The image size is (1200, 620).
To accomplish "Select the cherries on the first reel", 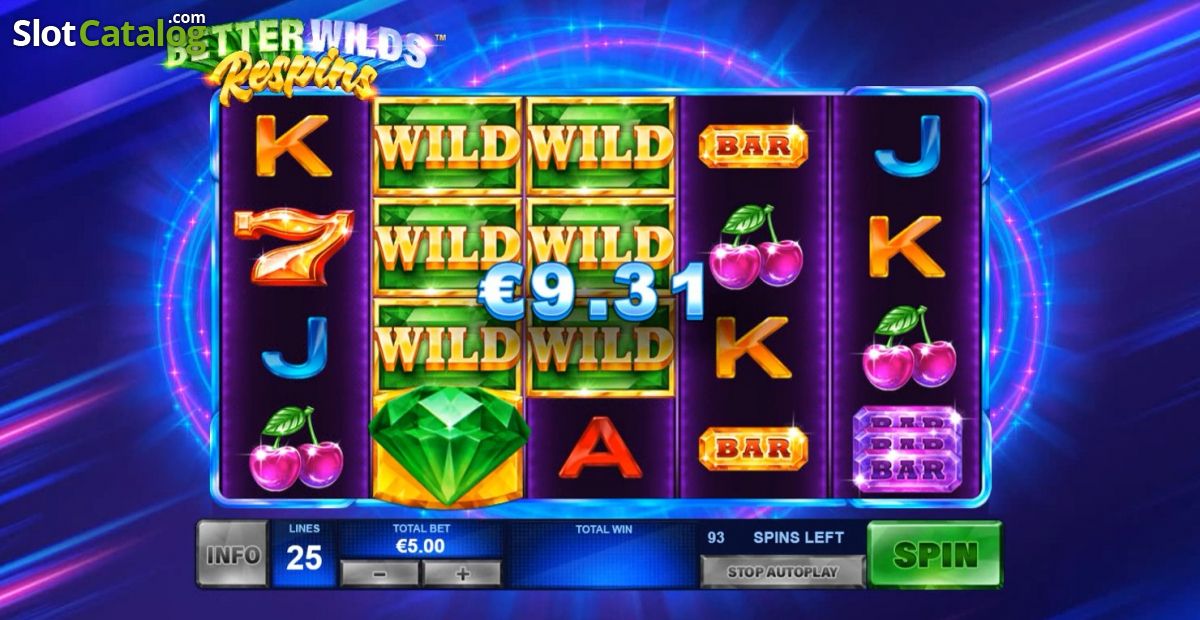I will point(296,449).
